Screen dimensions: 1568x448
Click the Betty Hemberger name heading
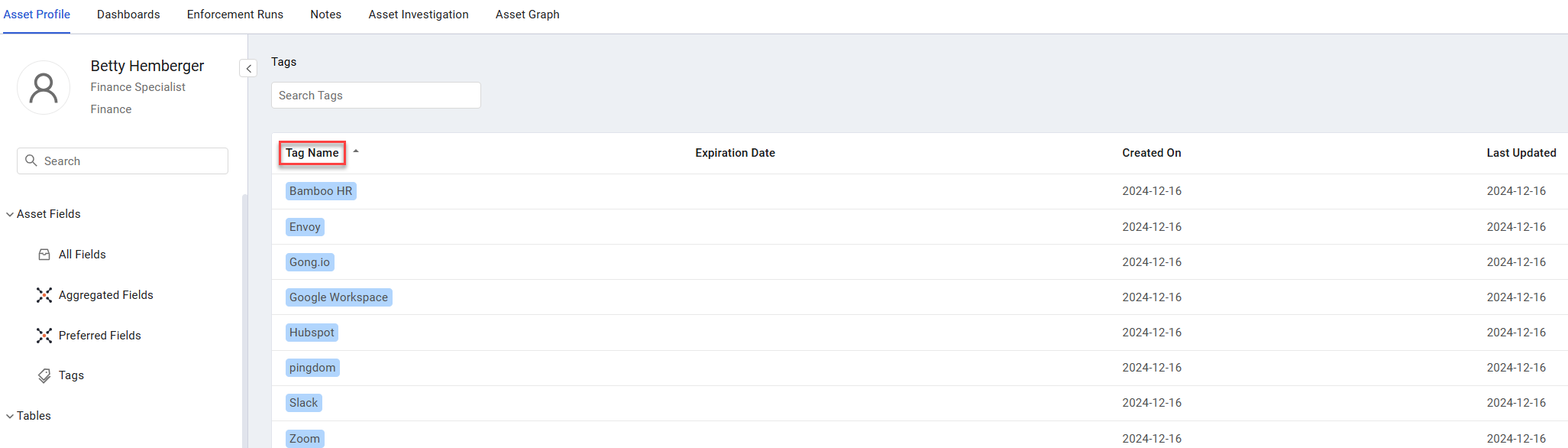(147, 66)
